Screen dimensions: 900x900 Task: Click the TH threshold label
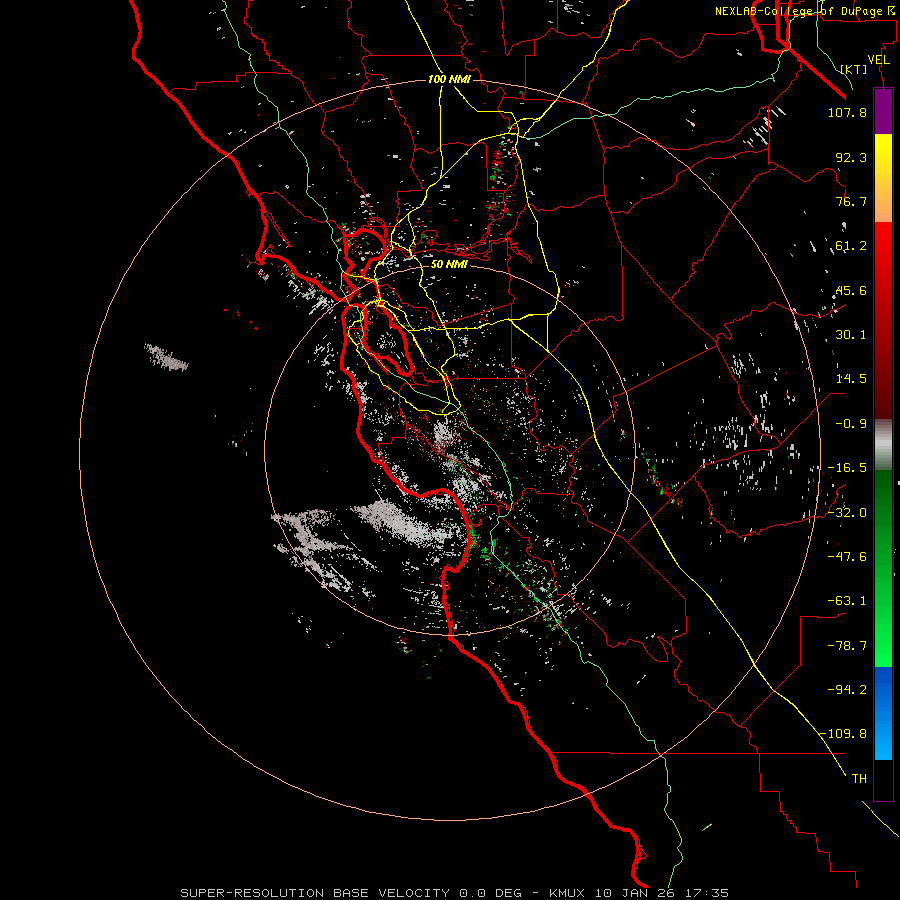[859, 779]
